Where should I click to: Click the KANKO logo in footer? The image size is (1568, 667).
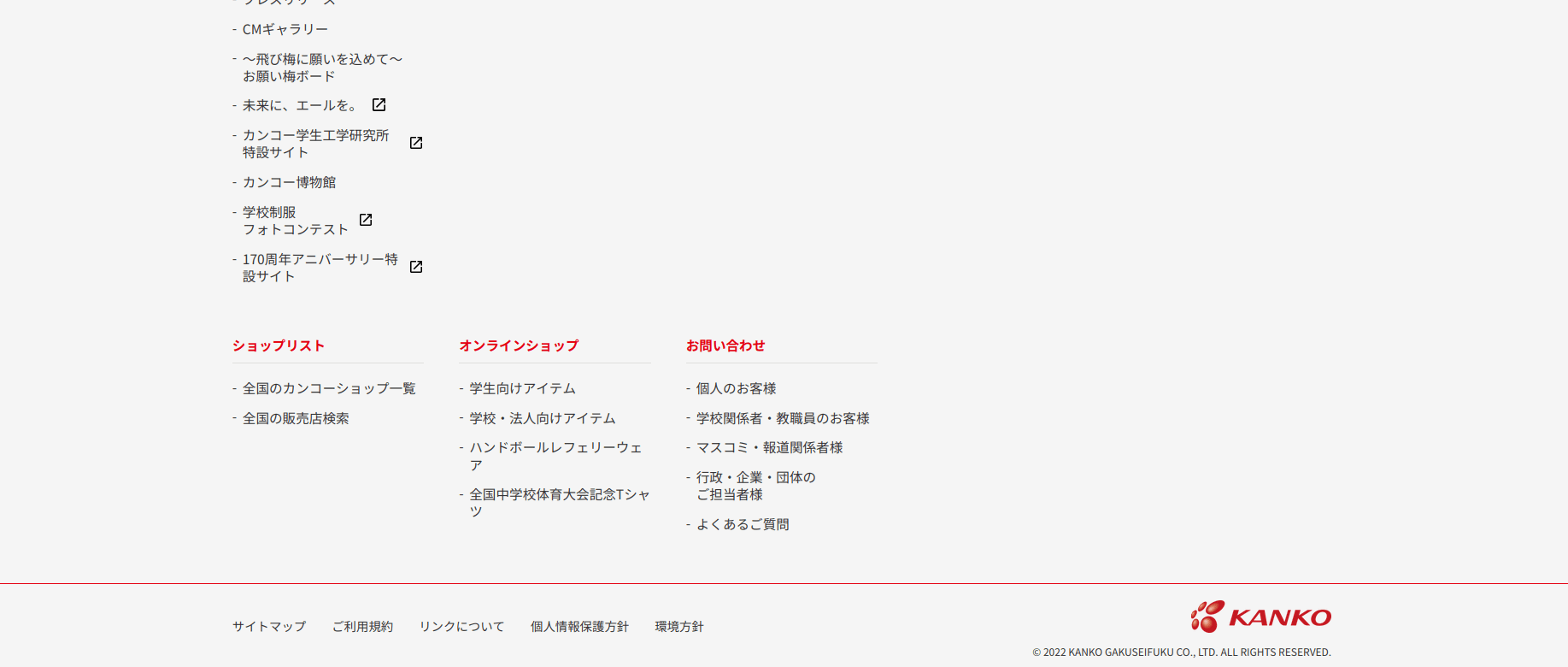[1260, 617]
